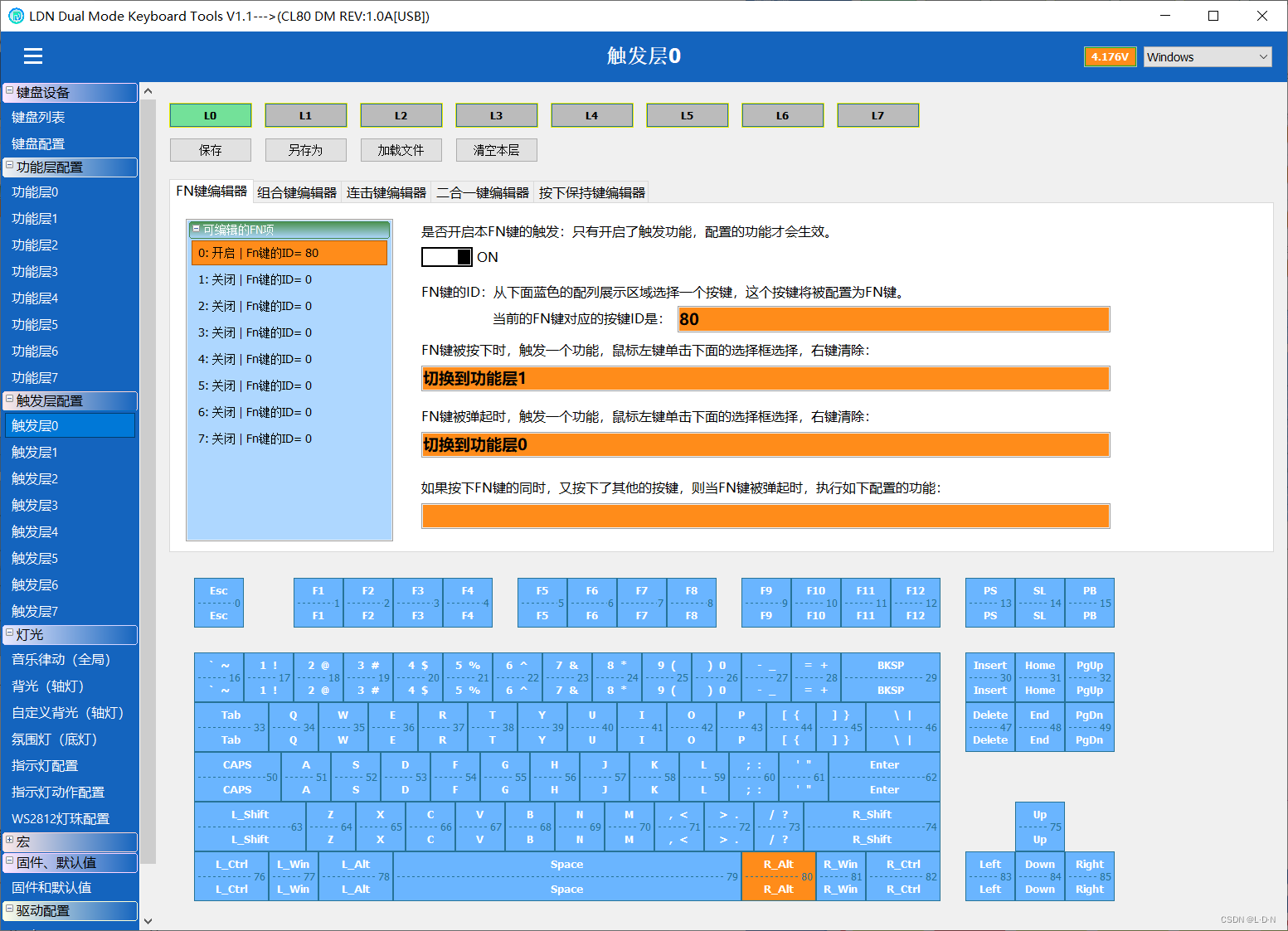Click the 4.176V voltage indicator

tap(1110, 56)
